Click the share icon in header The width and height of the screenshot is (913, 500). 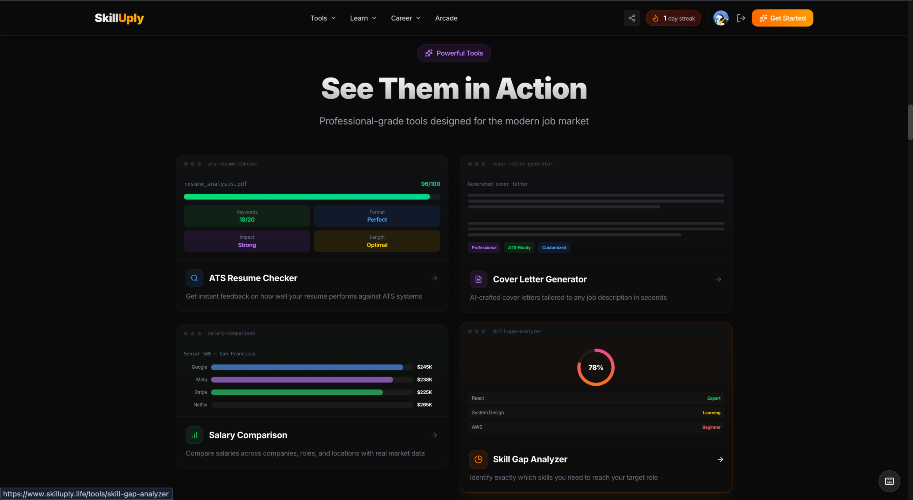click(x=632, y=18)
